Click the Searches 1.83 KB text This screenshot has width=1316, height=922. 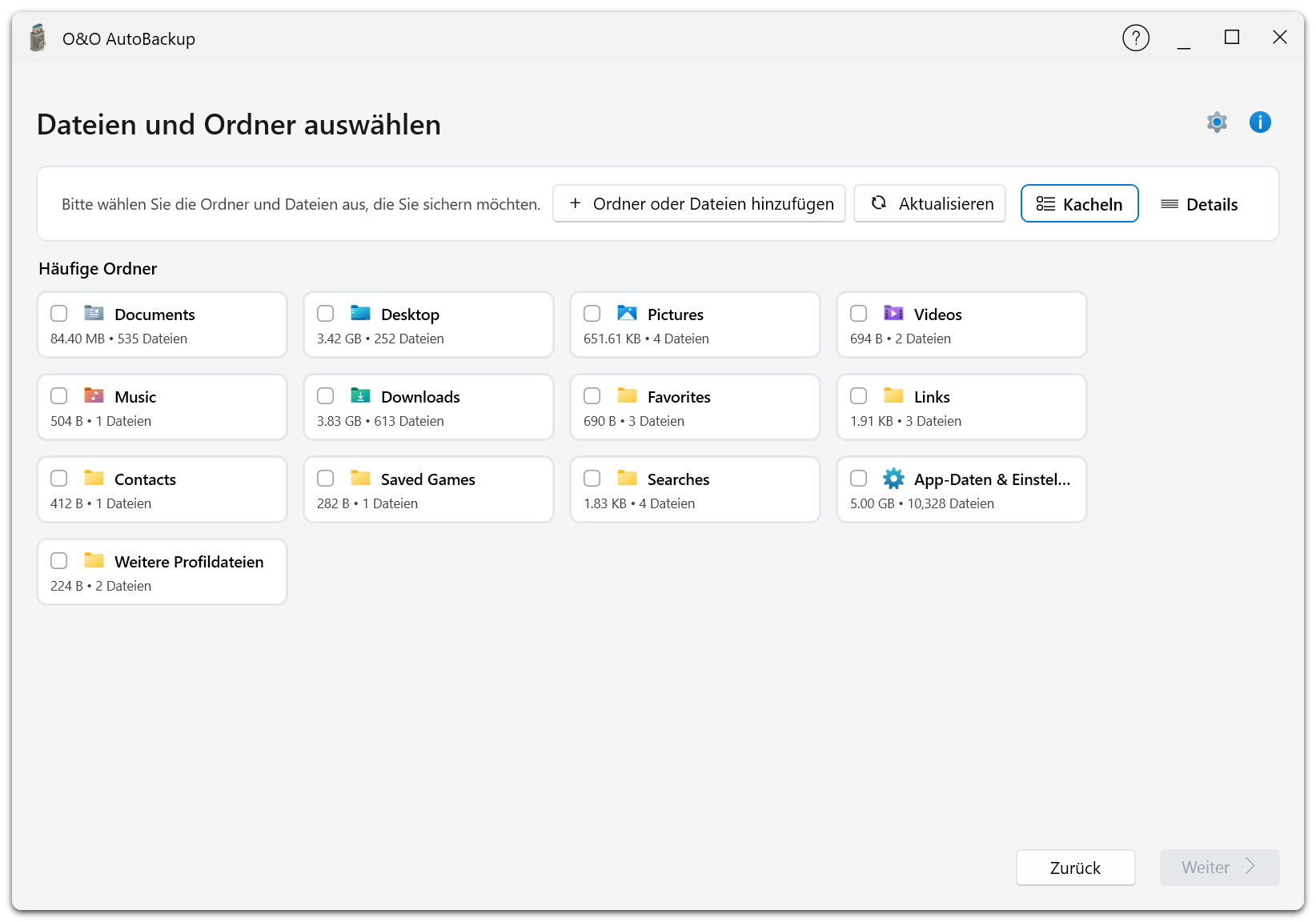605,504
